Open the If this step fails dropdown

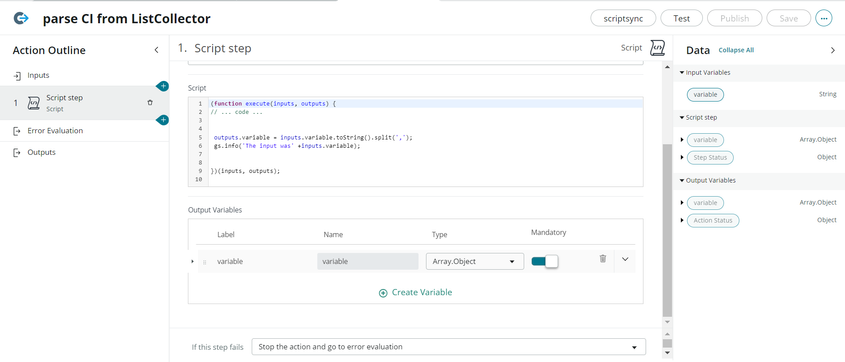[448, 346]
